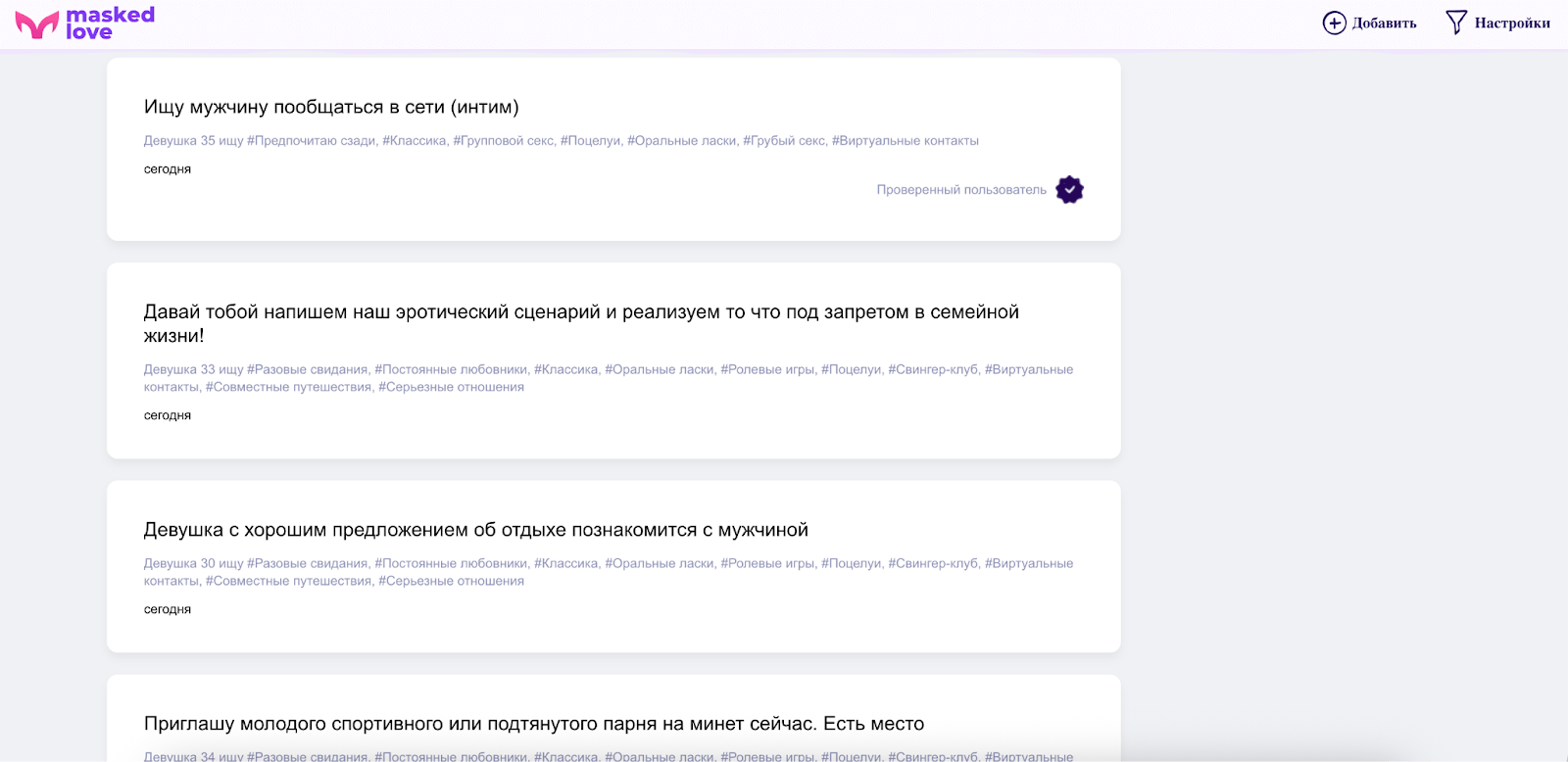Open the masked love home link
This screenshot has width=1568, height=762.
tap(85, 24)
